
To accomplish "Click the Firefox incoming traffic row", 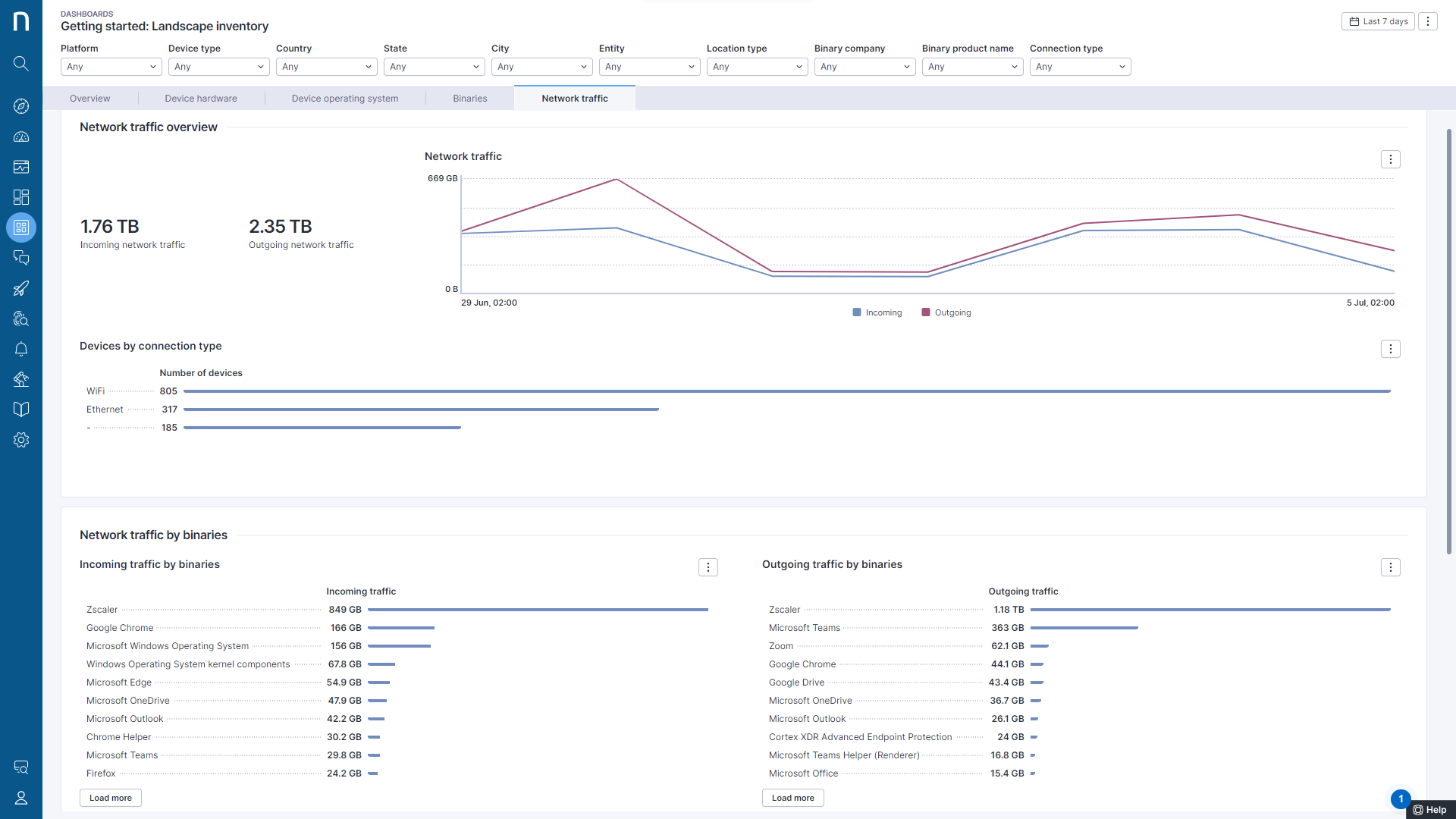I will 398,773.
